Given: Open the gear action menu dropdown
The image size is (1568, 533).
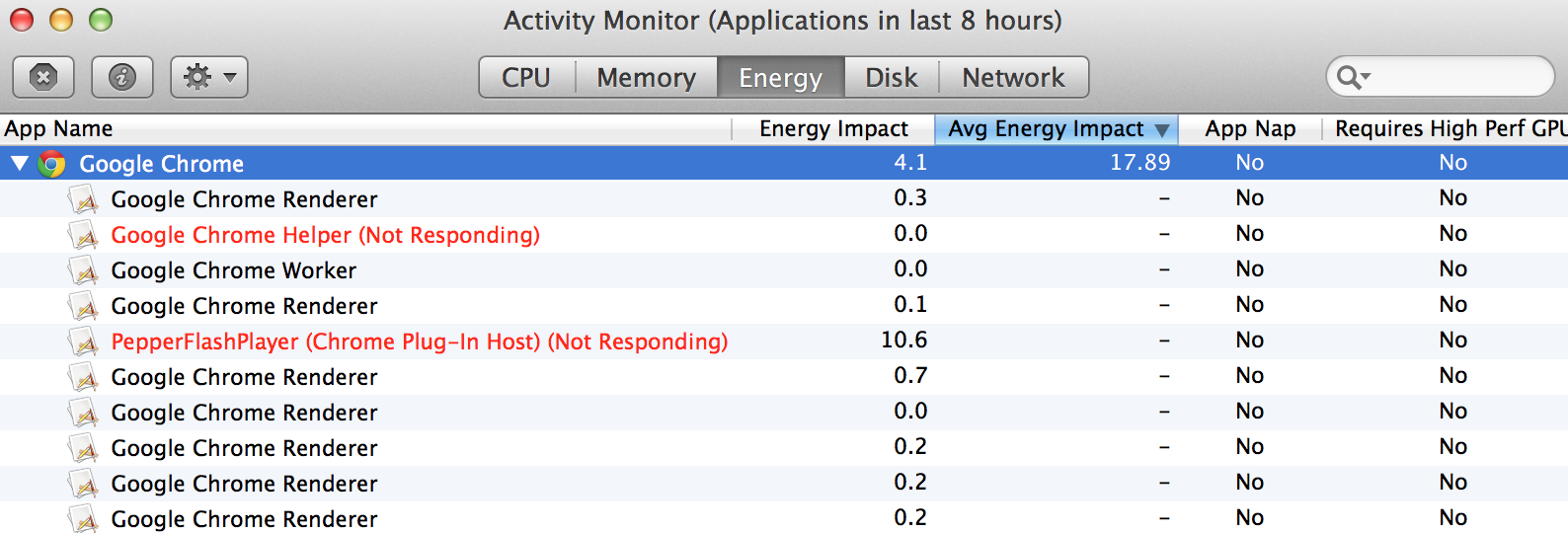Looking at the screenshot, I should [x=209, y=77].
